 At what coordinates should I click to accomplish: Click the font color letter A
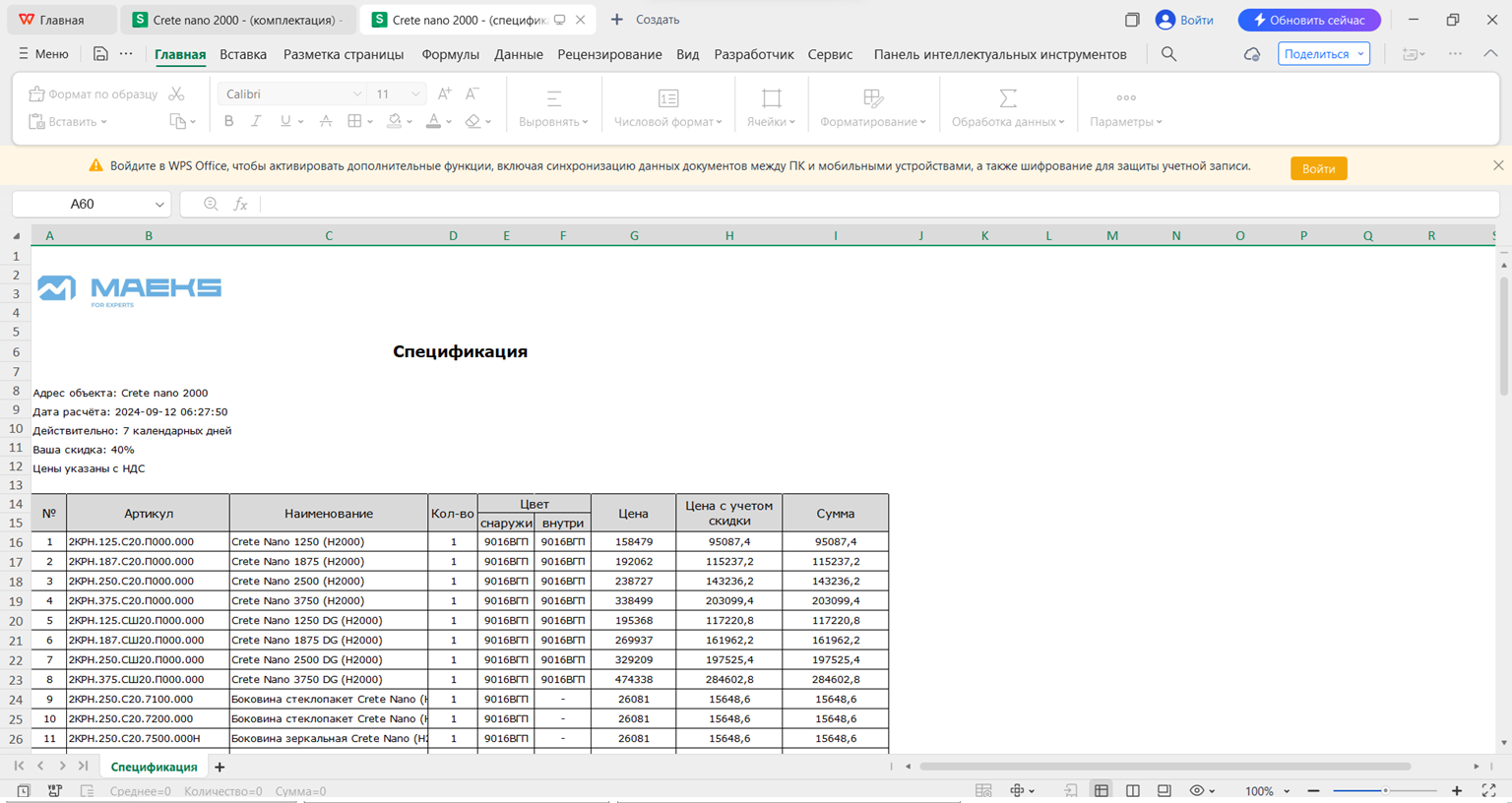coord(433,121)
